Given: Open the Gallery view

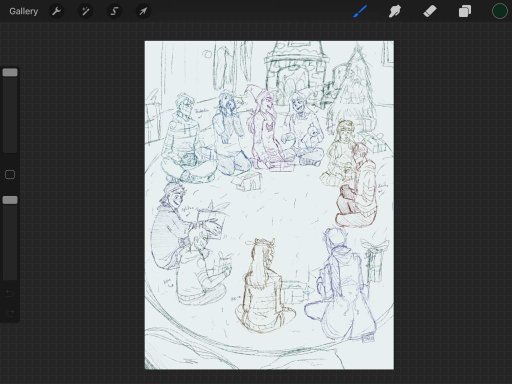Looking at the screenshot, I should tap(23, 11).
